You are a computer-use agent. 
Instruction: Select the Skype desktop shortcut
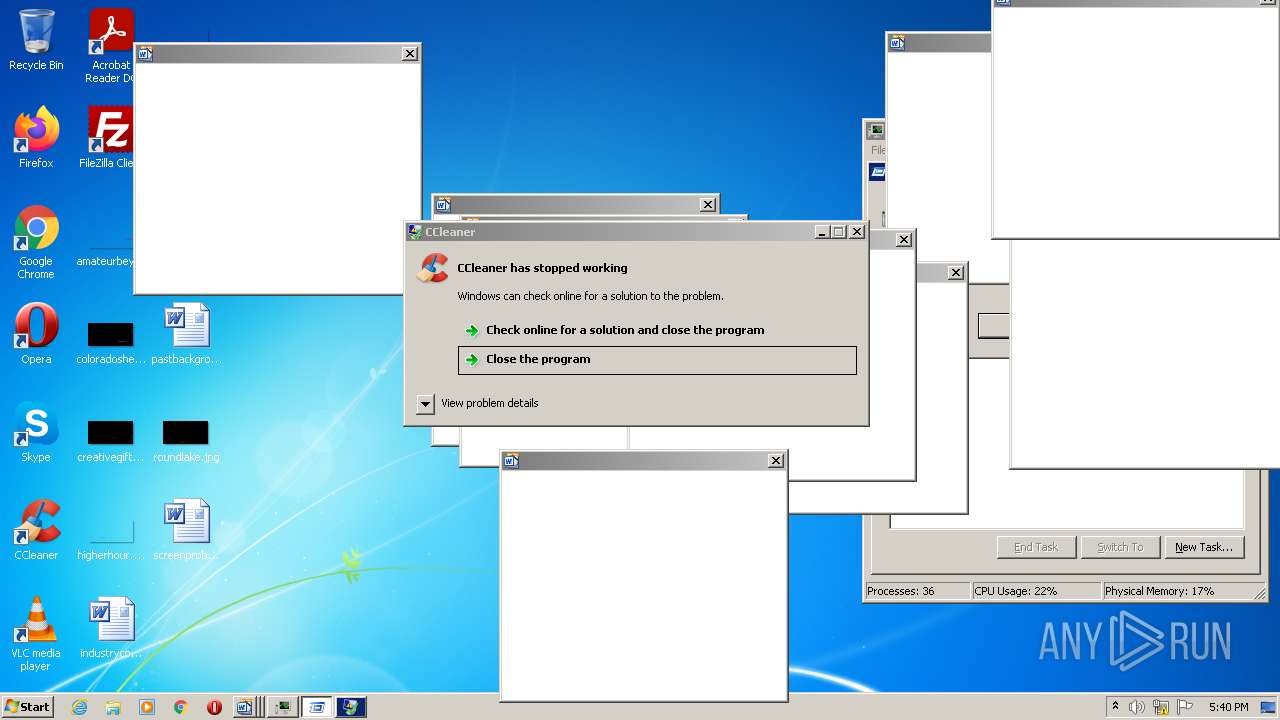tap(36, 432)
